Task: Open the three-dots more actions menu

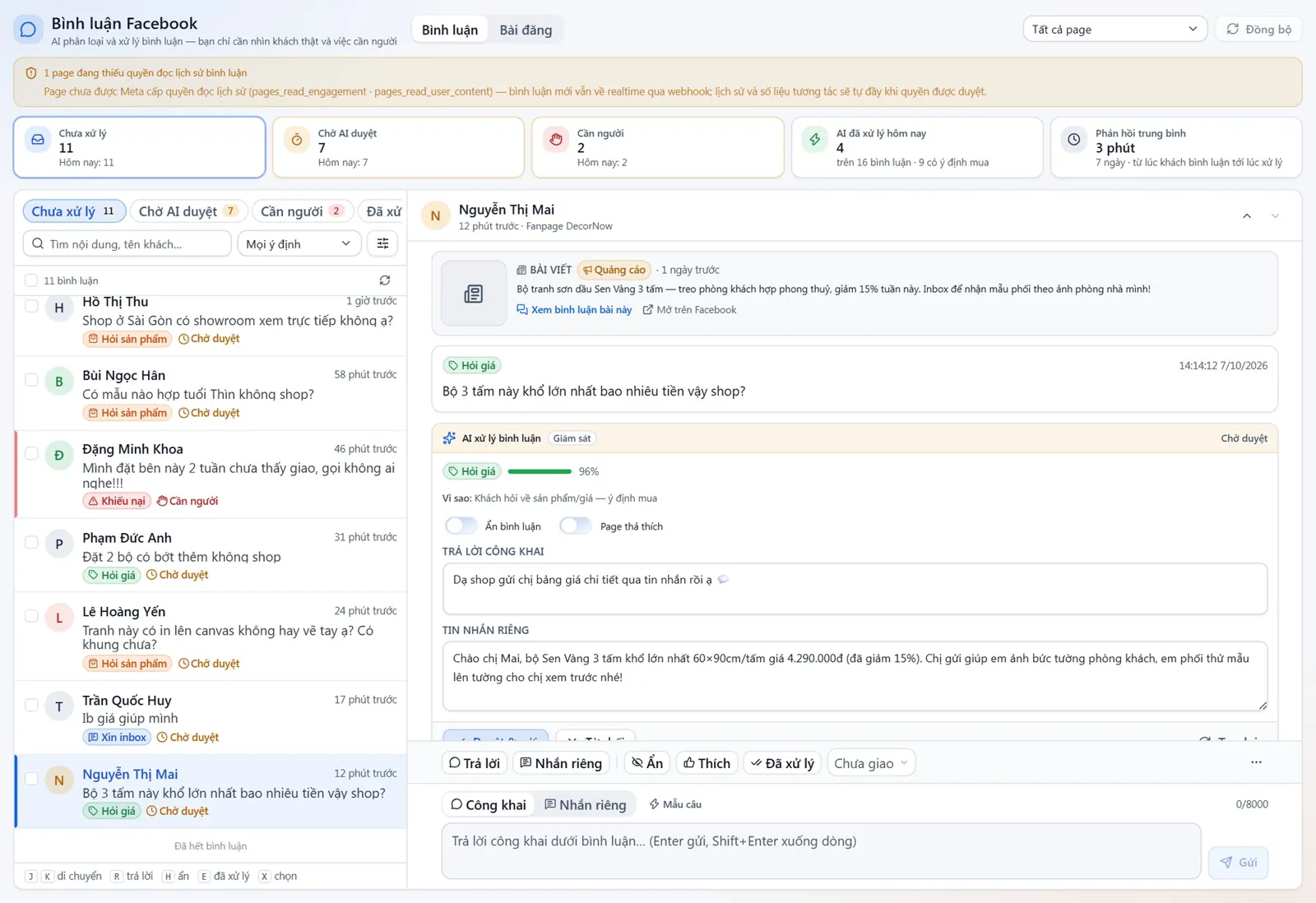Action: 1256,762
